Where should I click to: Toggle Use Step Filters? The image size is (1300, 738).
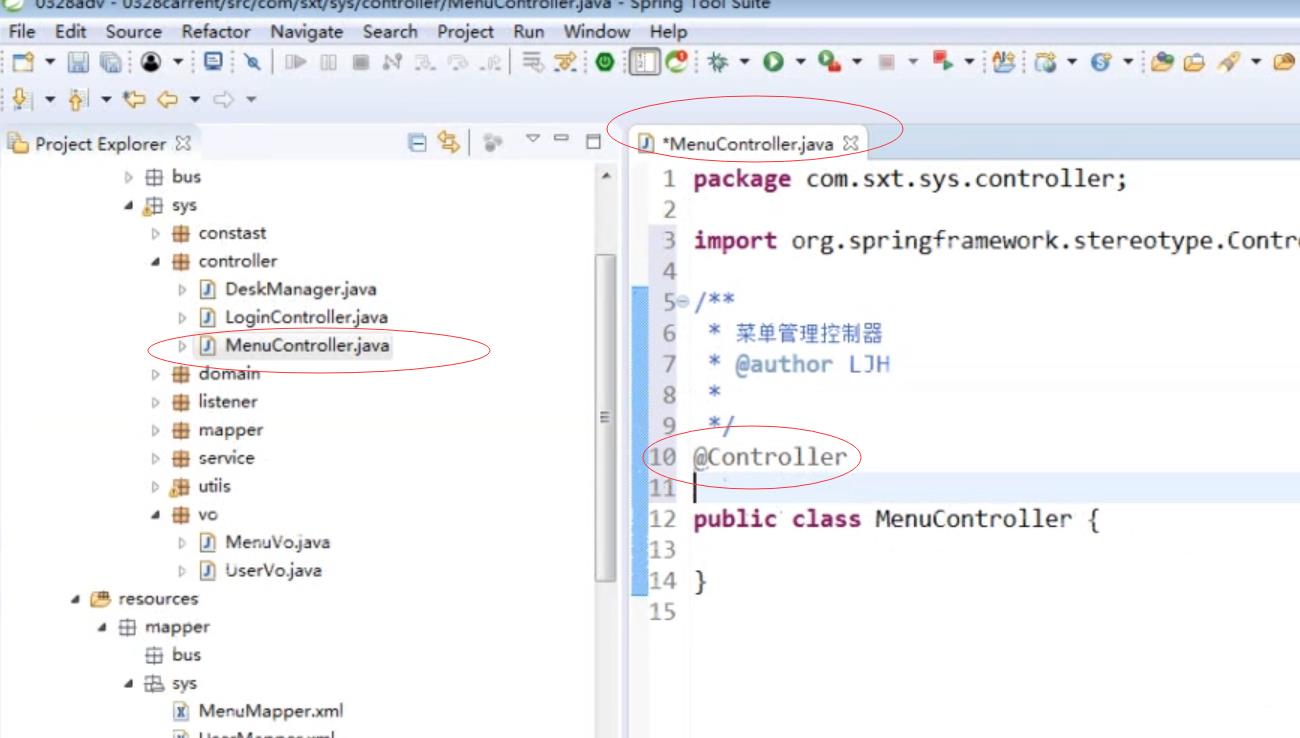coord(563,62)
